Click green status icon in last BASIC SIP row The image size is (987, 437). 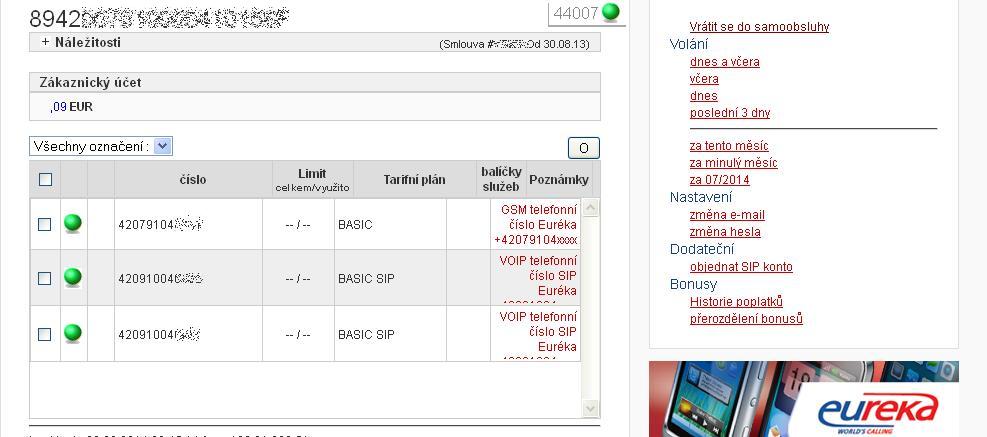[72, 333]
